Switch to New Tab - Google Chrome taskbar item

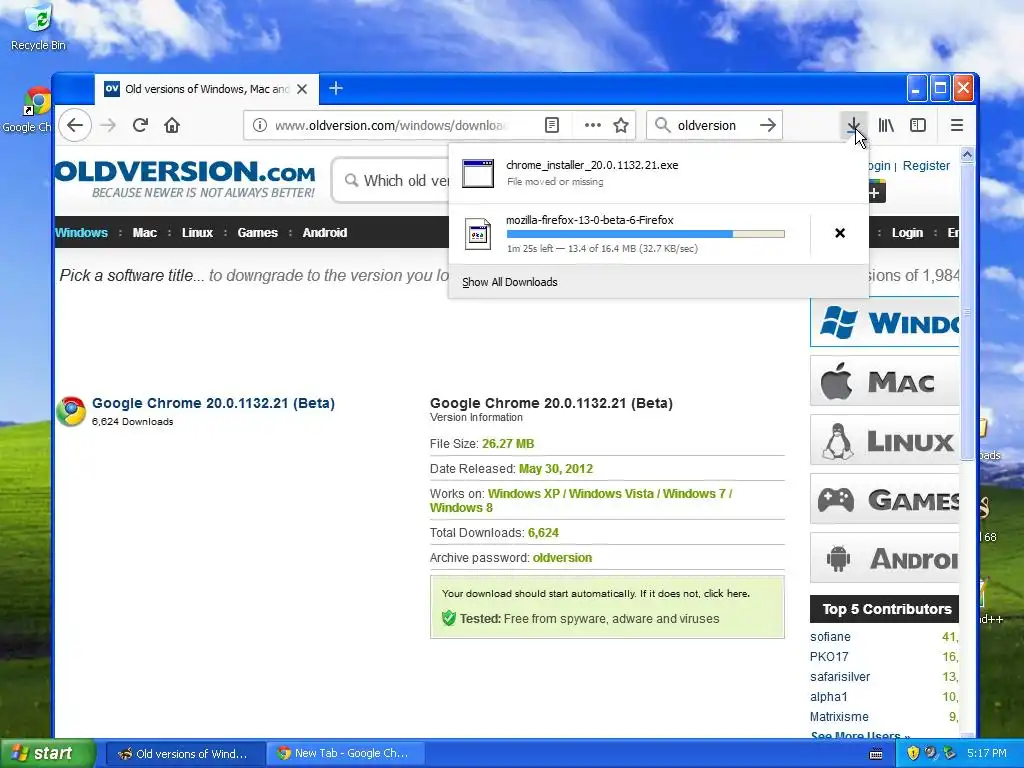(x=345, y=754)
